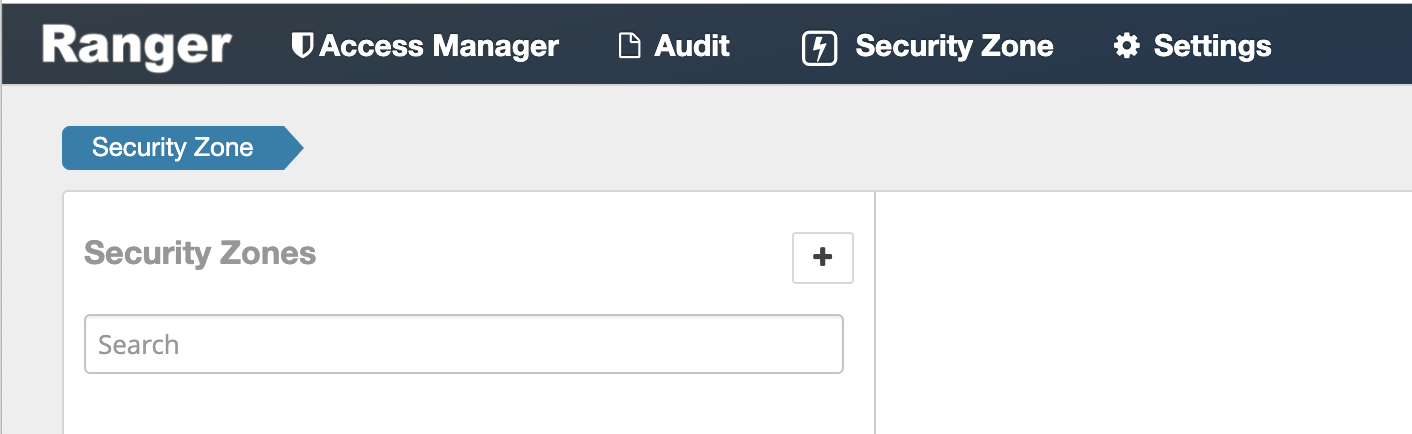Open the Settings menu
1412x434 pixels.
pyautogui.click(x=1212, y=46)
